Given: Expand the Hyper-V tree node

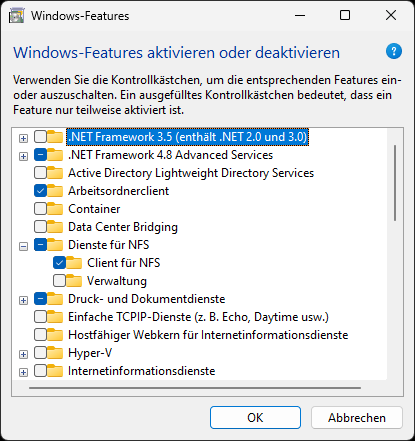Looking at the screenshot, I should pyautogui.click(x=23, y=354).
